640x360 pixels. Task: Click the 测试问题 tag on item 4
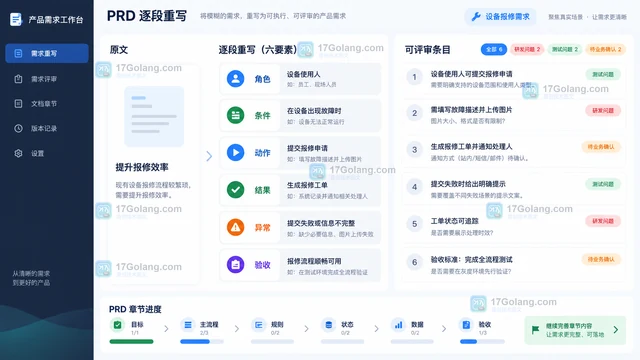(603, 184)
